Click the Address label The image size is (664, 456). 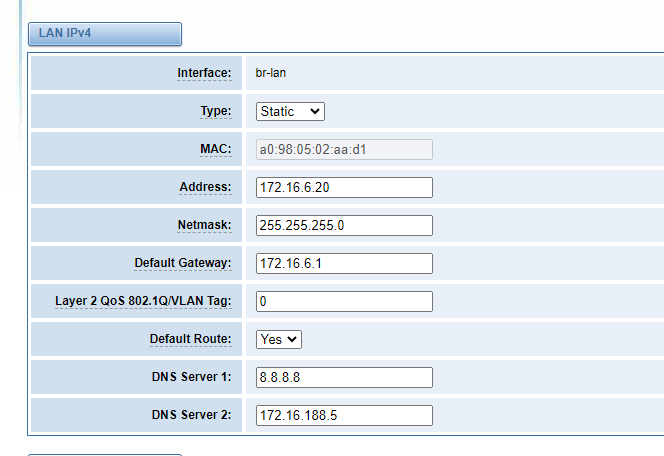coord(205,187)
